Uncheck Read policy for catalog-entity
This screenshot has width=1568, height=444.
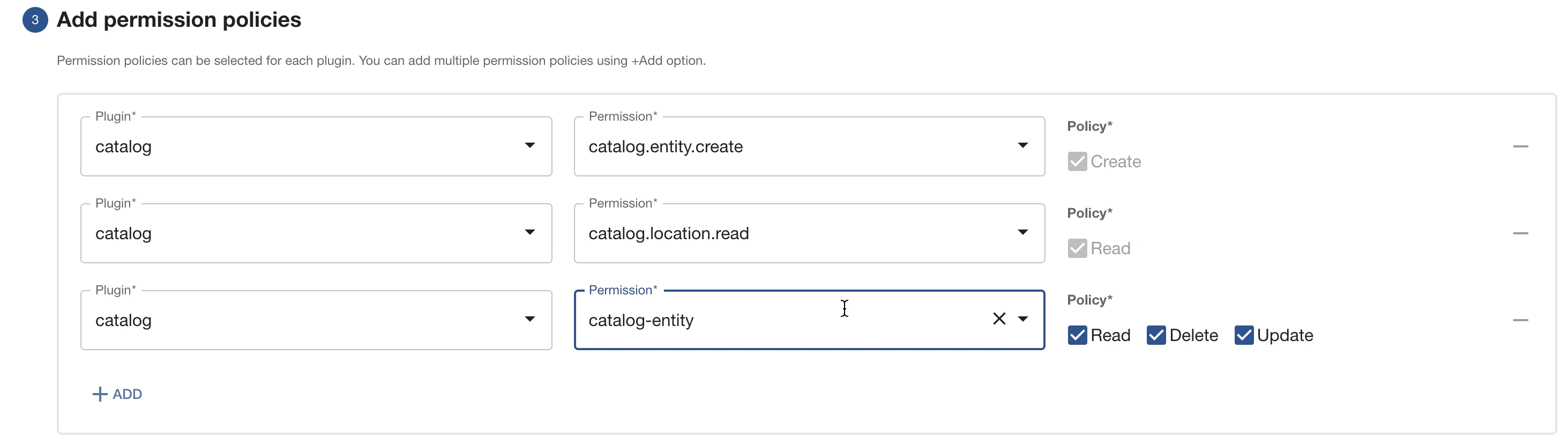[x=1077, y=335]
